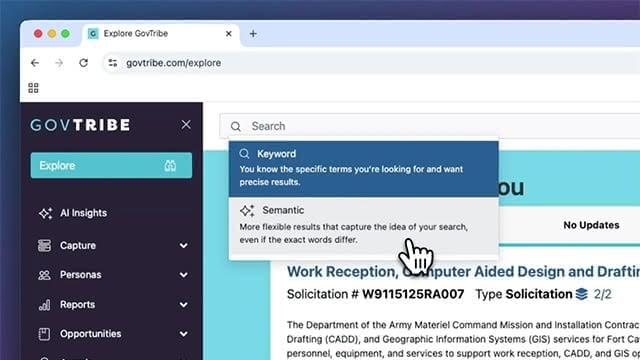The height and width of the screenshot is (360, 640).
Task: Open a new browser tab
Action: (253, 33)
